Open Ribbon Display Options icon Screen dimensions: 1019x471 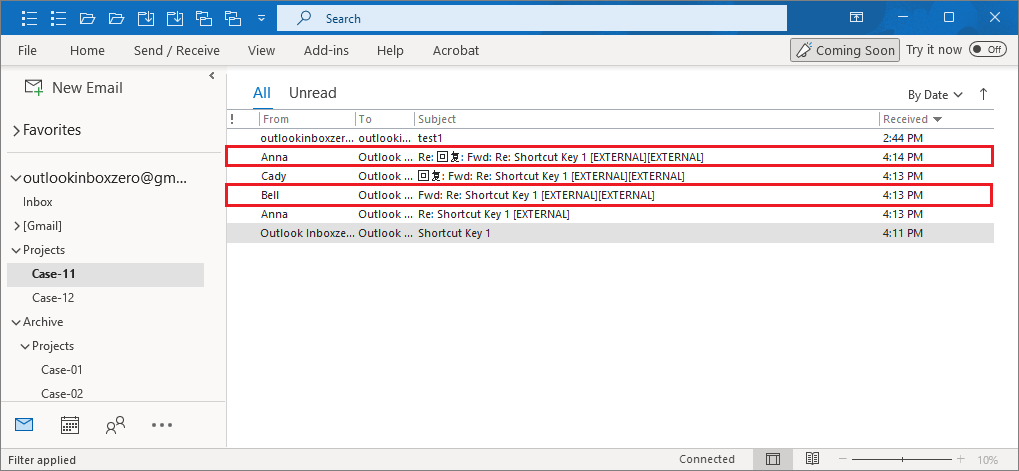click(x=856, y=18)
